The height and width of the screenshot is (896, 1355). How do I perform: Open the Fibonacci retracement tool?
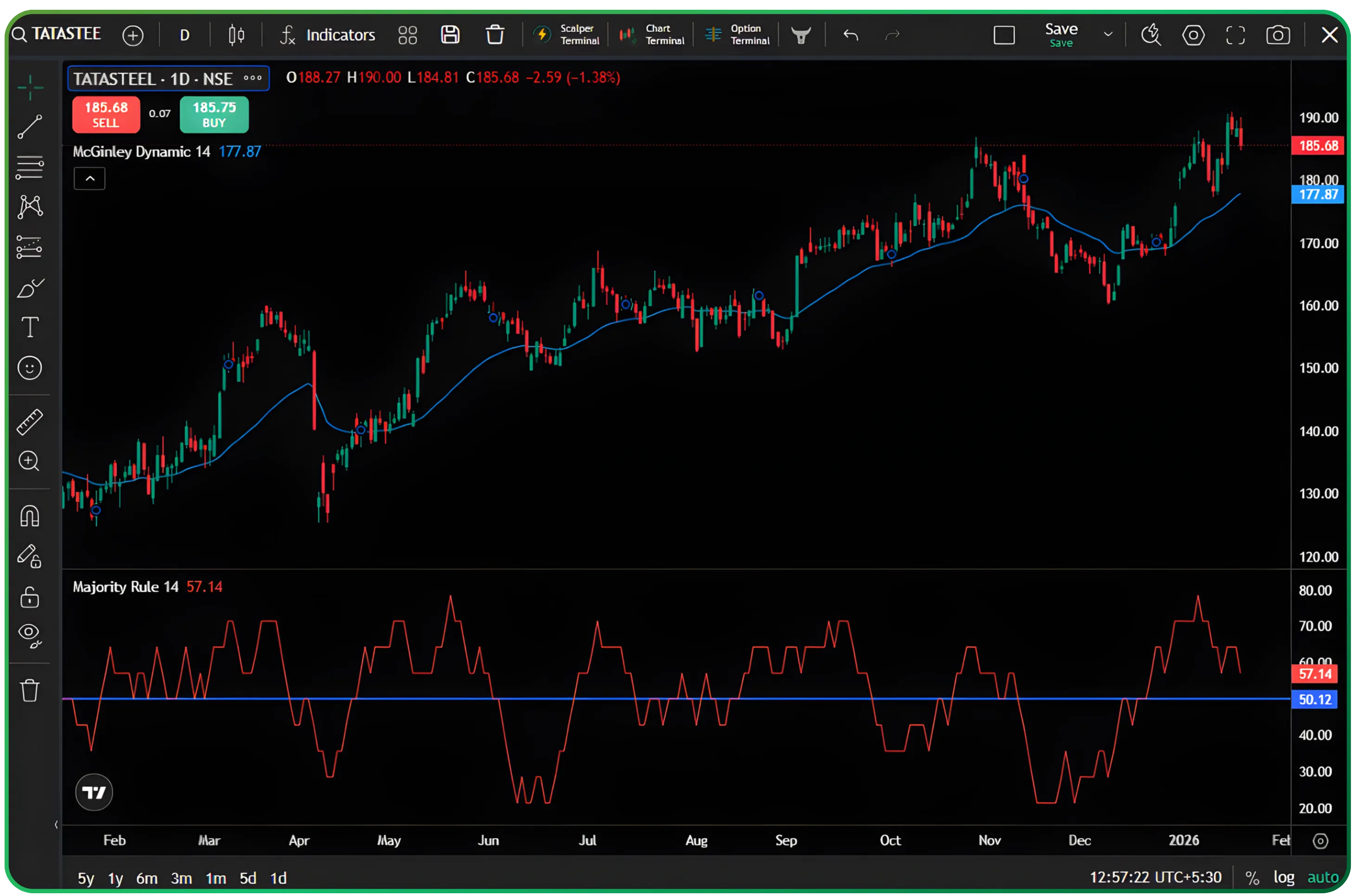click(30, 167)
